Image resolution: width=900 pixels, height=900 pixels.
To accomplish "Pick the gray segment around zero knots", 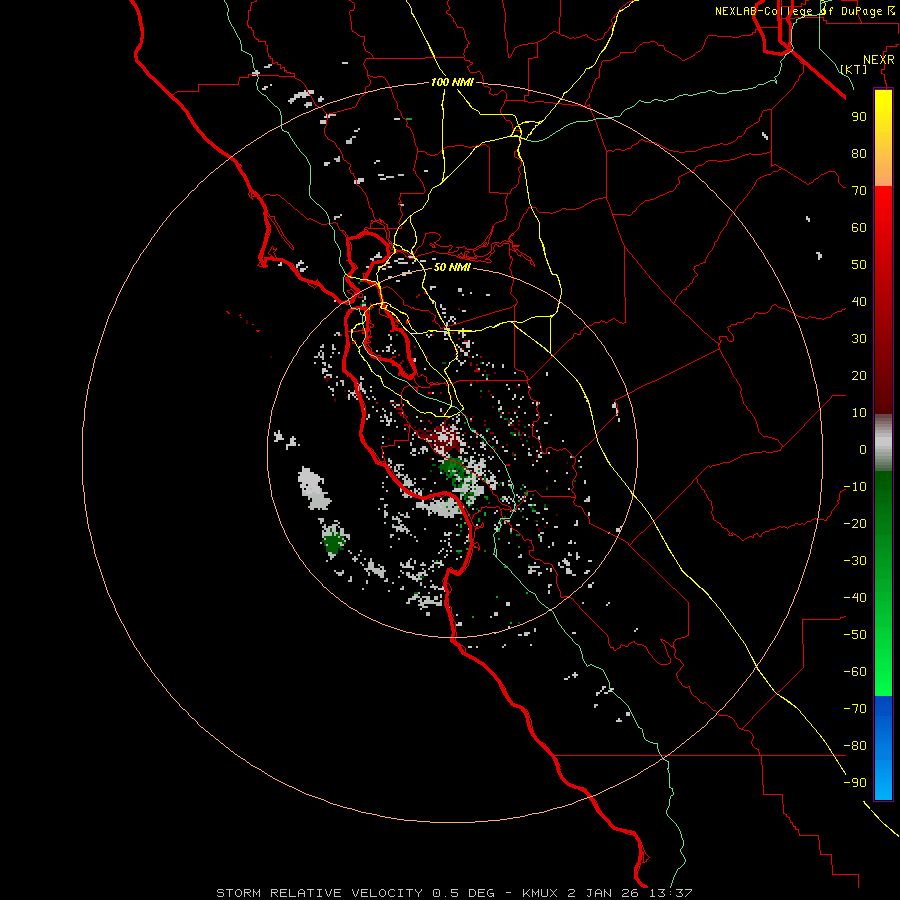I will [x=883, y=443].
